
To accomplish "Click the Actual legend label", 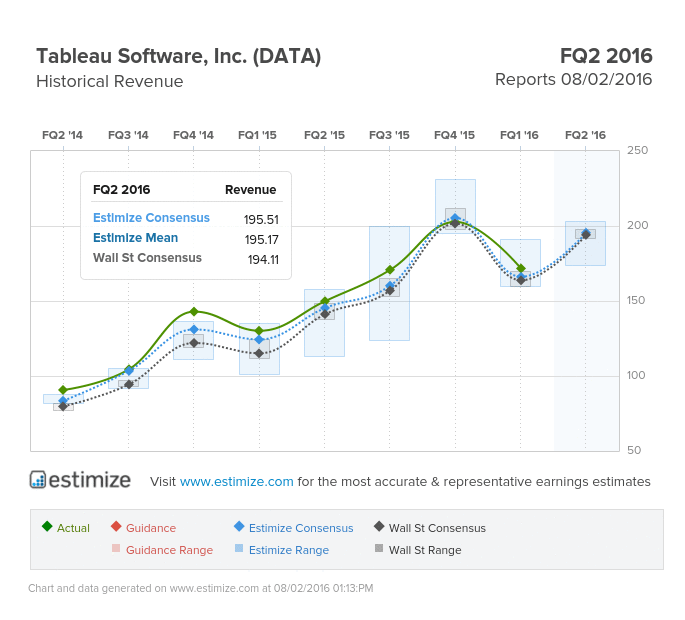I will coord(73,528).
